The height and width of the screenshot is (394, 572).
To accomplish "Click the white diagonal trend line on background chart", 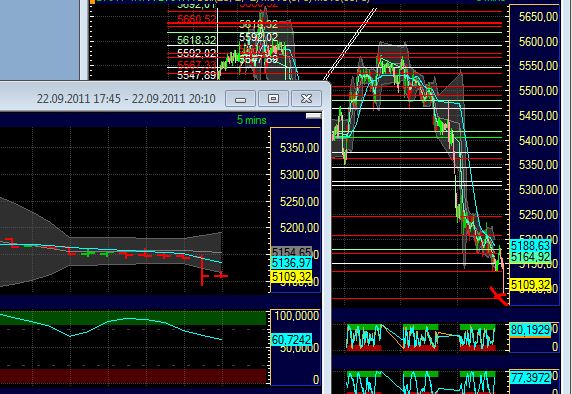I will [x=350, y=44].
